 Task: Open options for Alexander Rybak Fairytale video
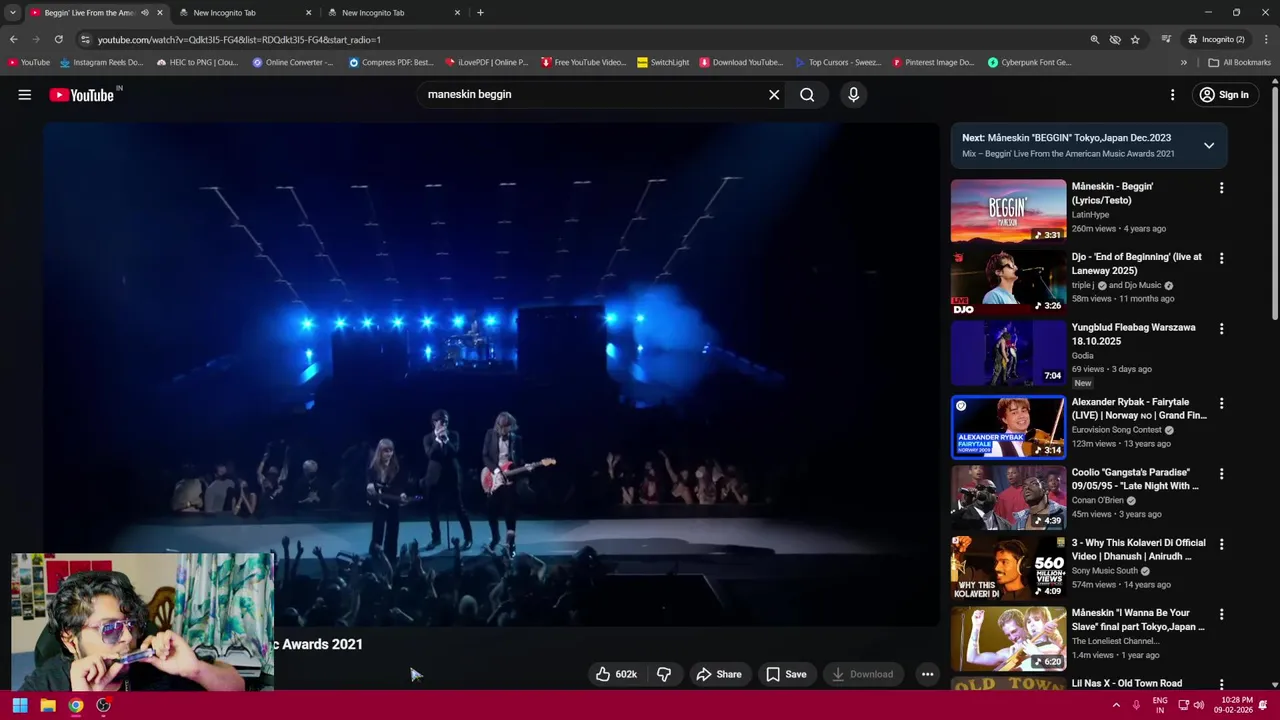1221,403
